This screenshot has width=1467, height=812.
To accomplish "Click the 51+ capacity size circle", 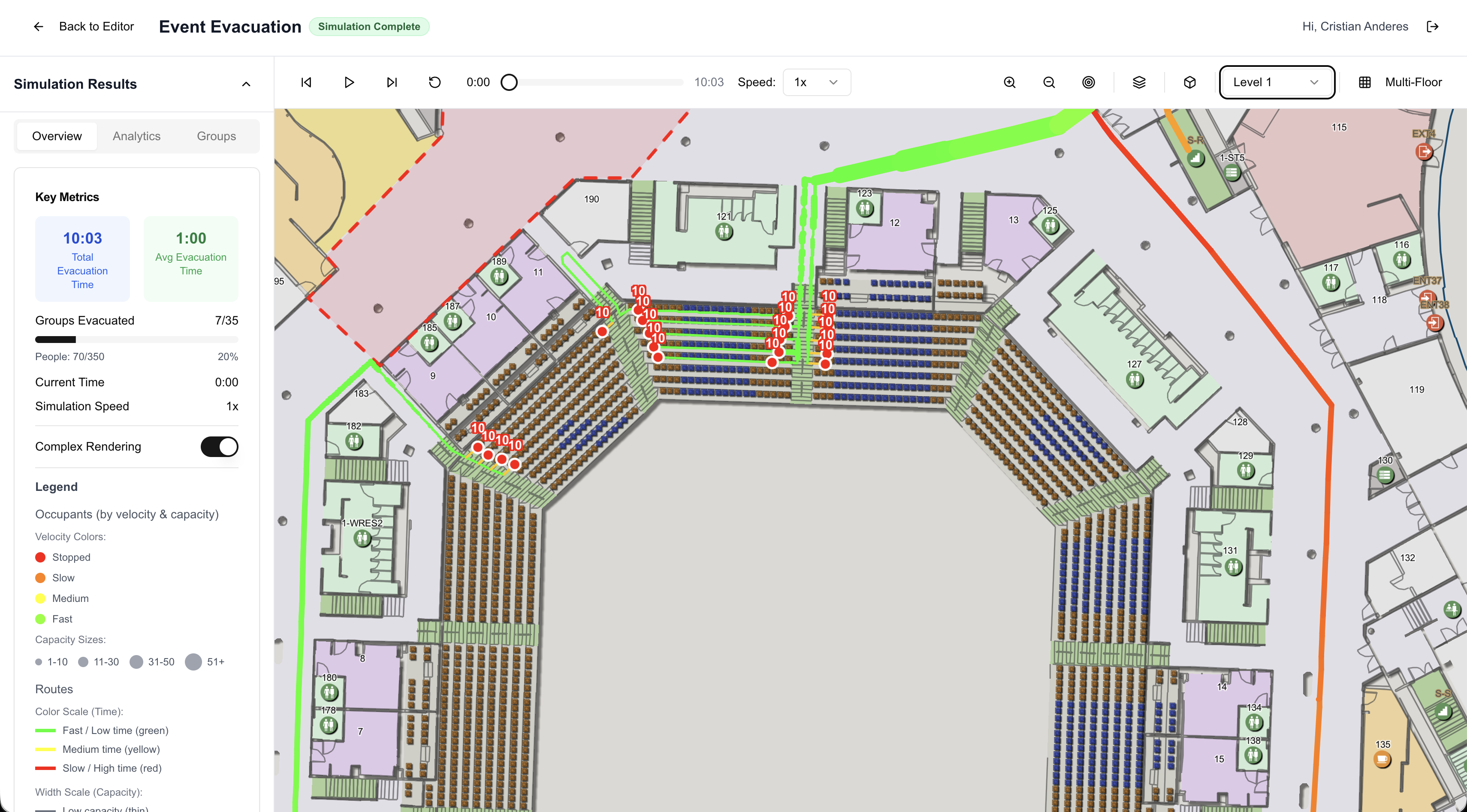I will (193, 662).
